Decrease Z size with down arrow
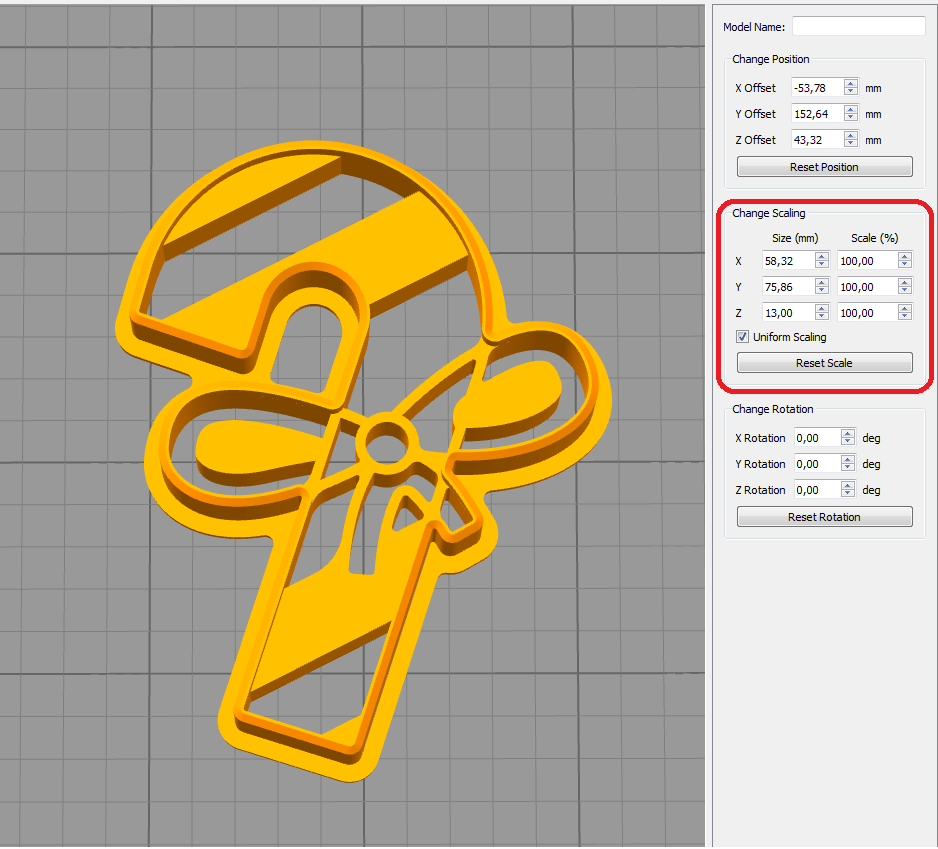The height and width of the screenshot is (849, 938). (822, 317)
